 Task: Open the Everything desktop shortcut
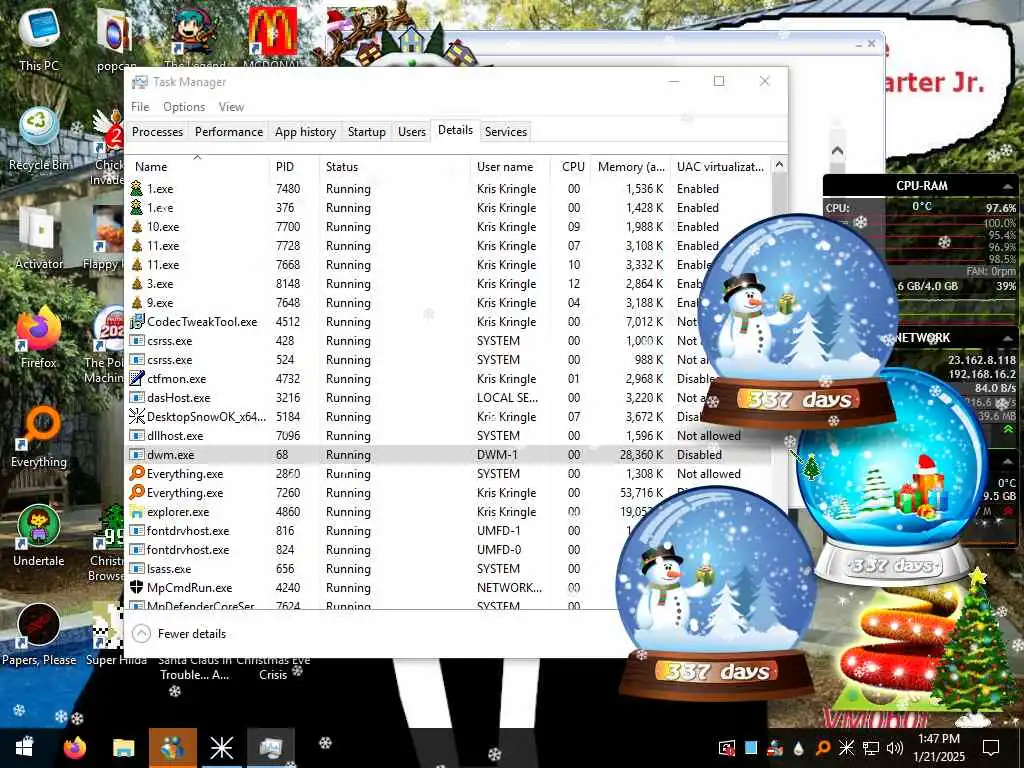(x=39, y=437)
